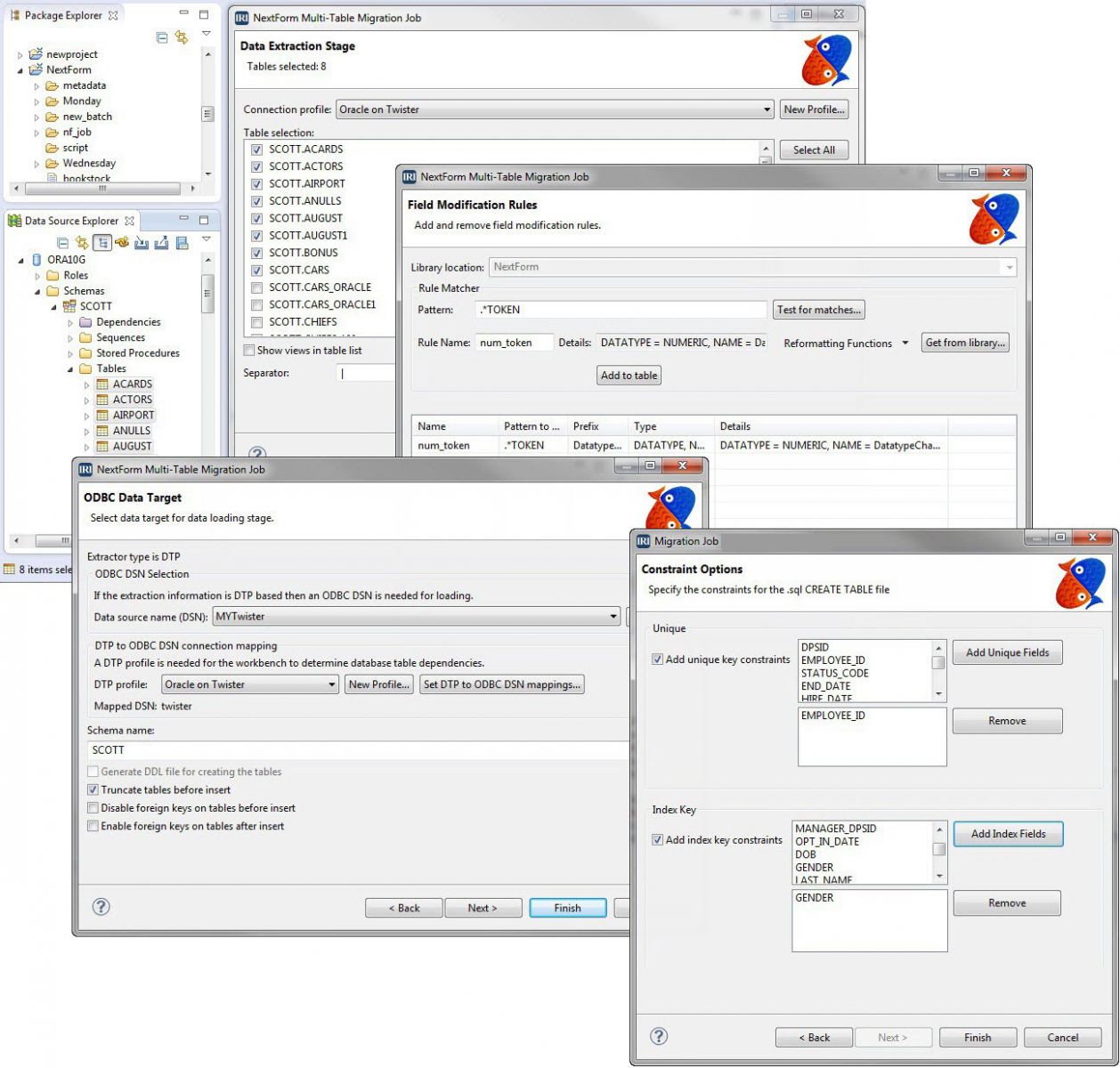
Task: Close the Data Source Explorer view tab
Action: click(129, 221)
